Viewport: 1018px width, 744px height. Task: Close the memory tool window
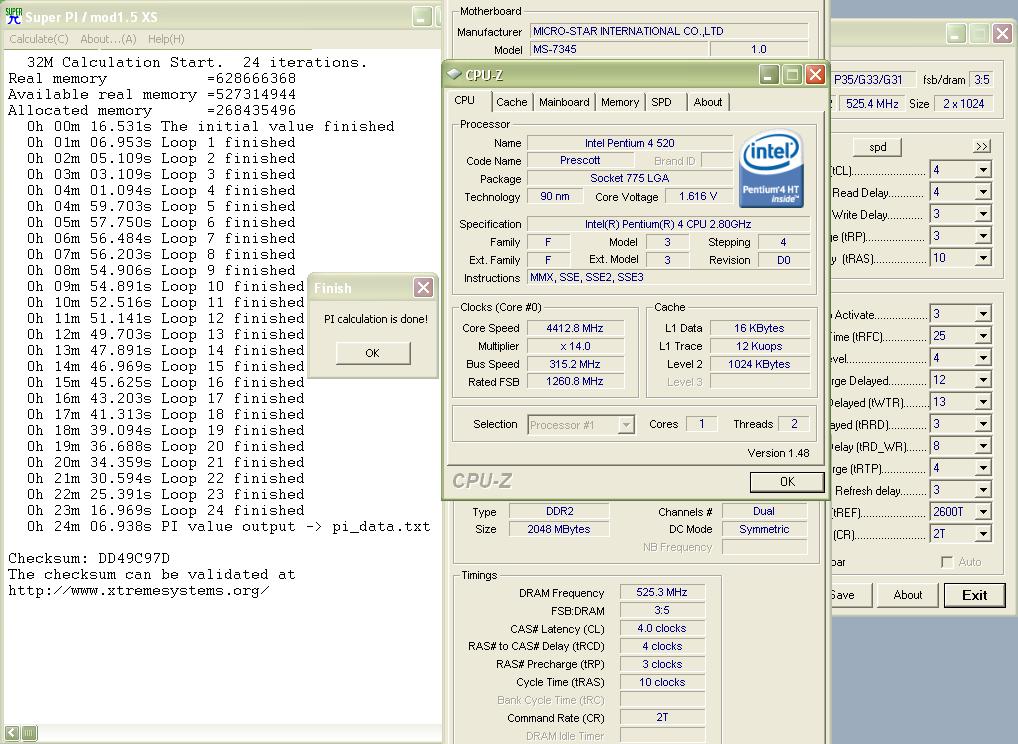click(1002, 33)
